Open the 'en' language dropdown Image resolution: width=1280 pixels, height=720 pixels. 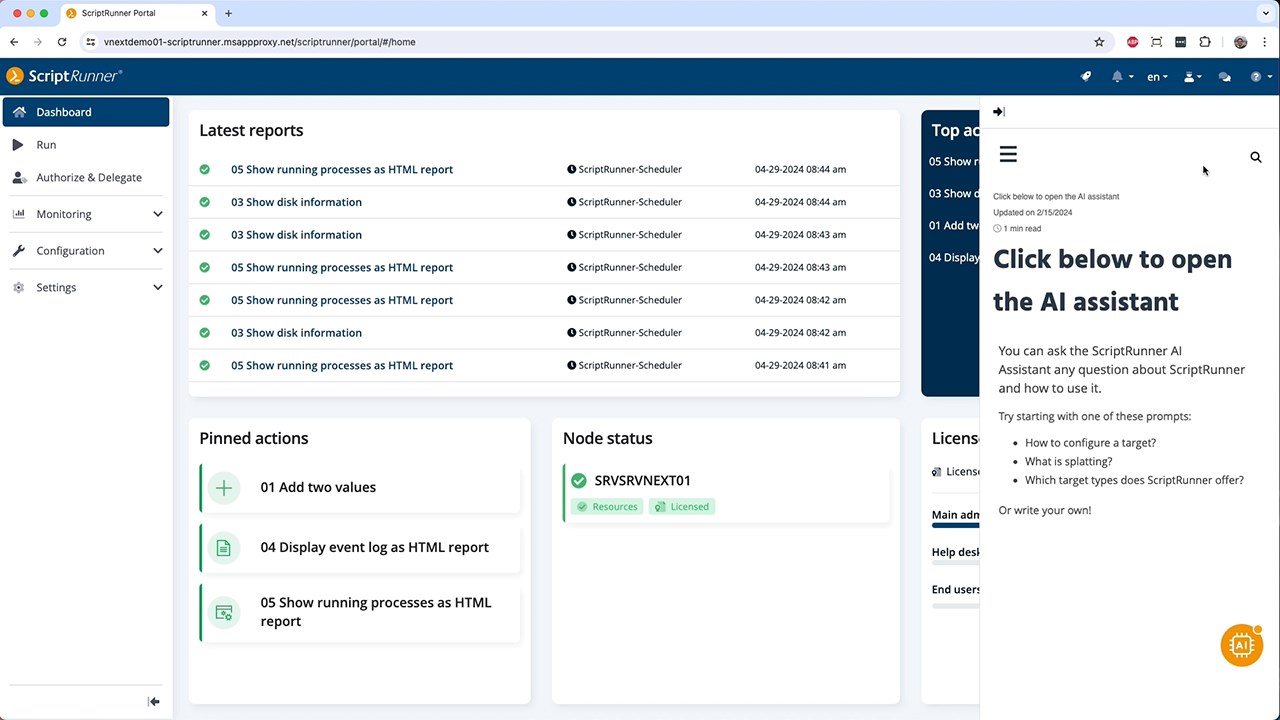1157,77
